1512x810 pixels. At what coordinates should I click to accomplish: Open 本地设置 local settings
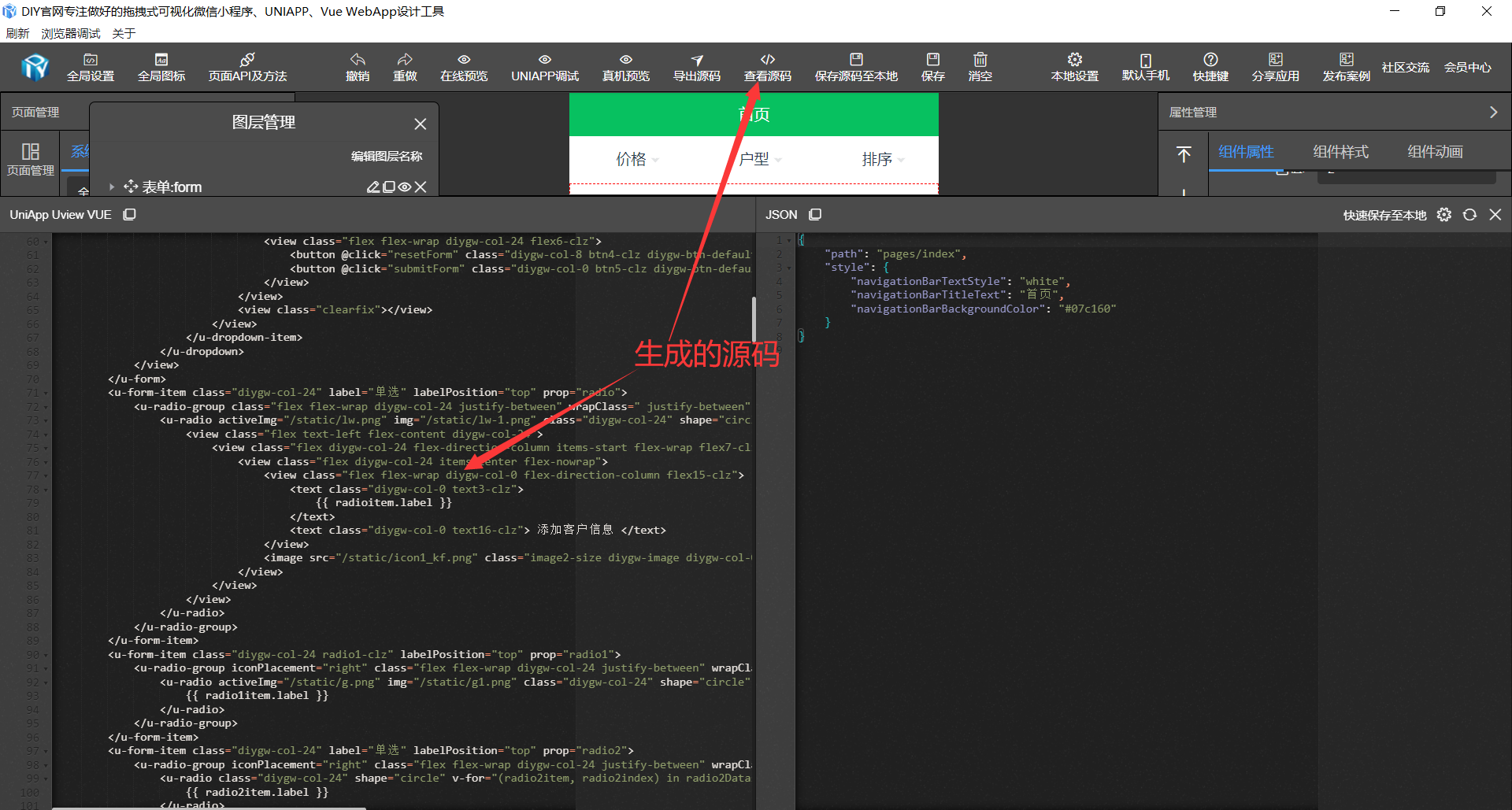1075,68
